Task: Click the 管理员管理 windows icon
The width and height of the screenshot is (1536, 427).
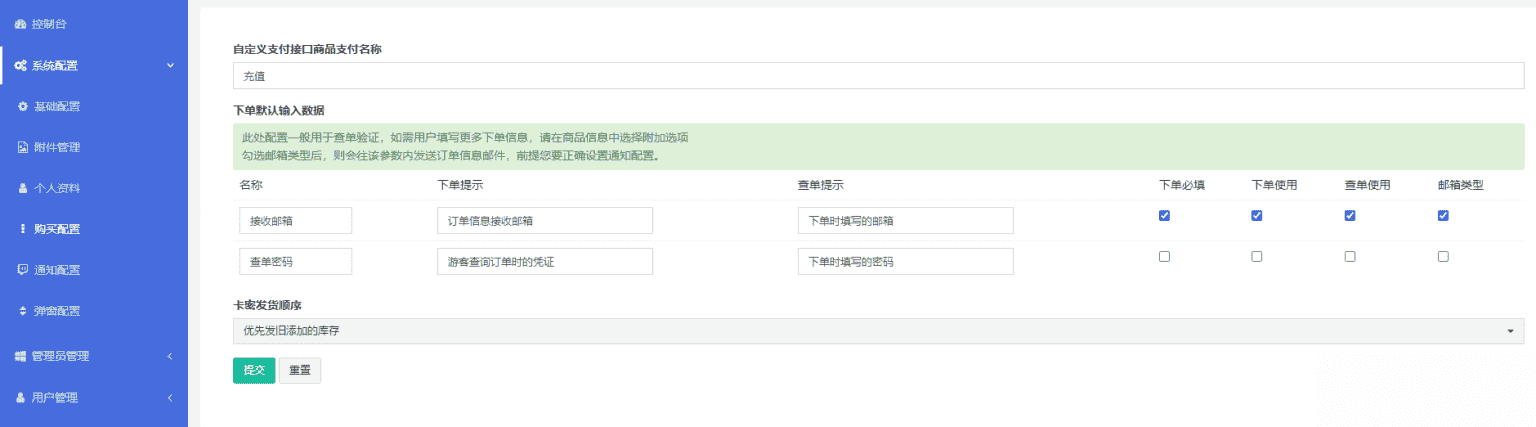Action: point(20,356)
